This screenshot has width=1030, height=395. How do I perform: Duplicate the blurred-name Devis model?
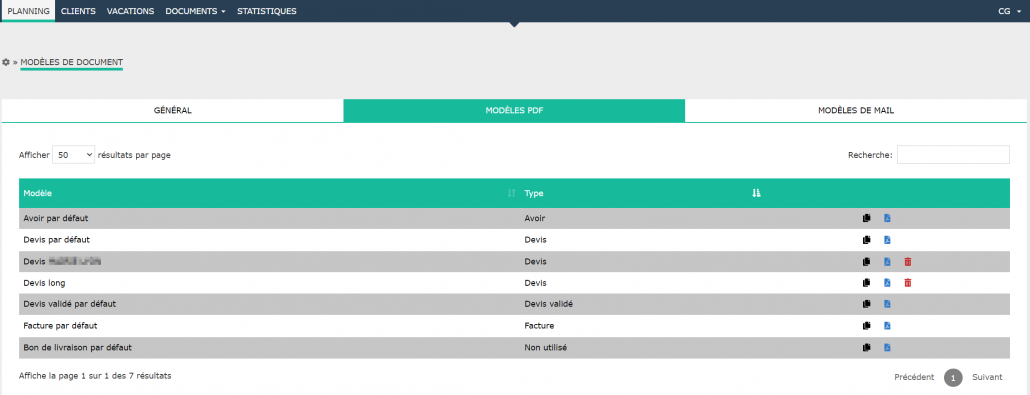866,262
